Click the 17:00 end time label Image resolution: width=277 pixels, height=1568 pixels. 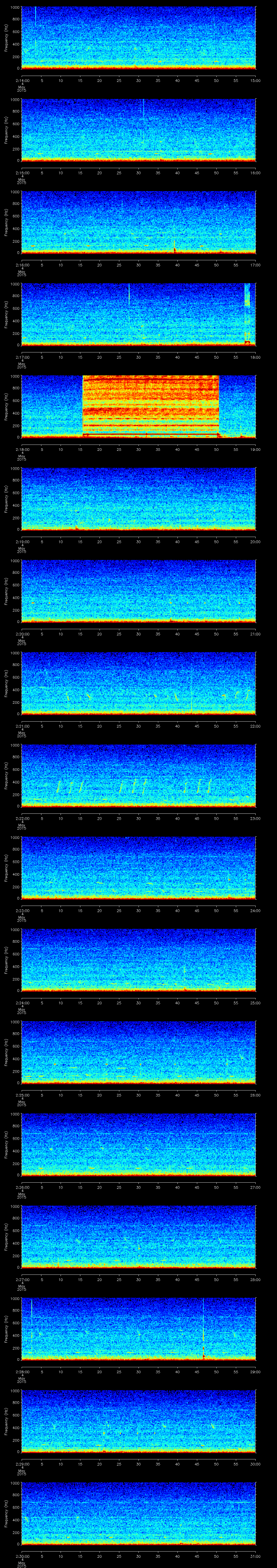256,265
